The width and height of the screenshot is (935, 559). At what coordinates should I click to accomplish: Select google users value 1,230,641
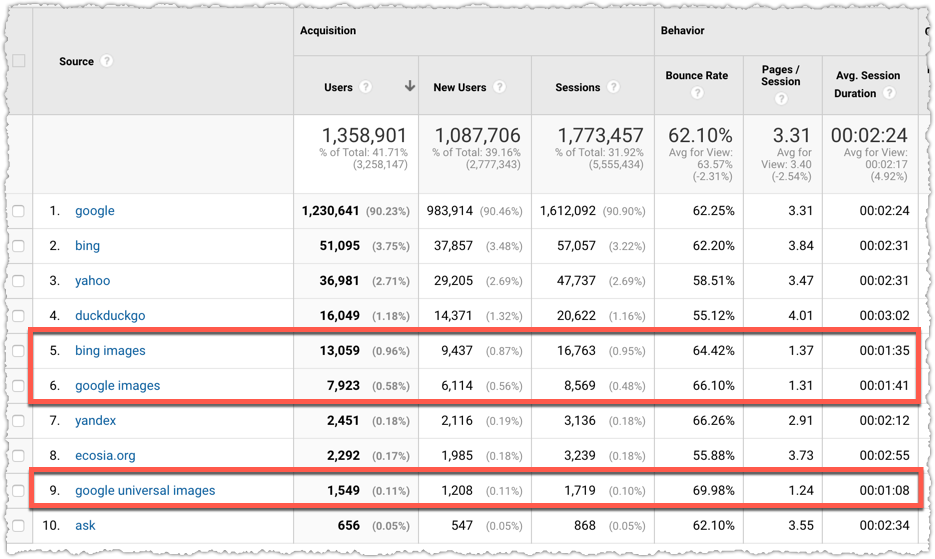click(330, 211)
